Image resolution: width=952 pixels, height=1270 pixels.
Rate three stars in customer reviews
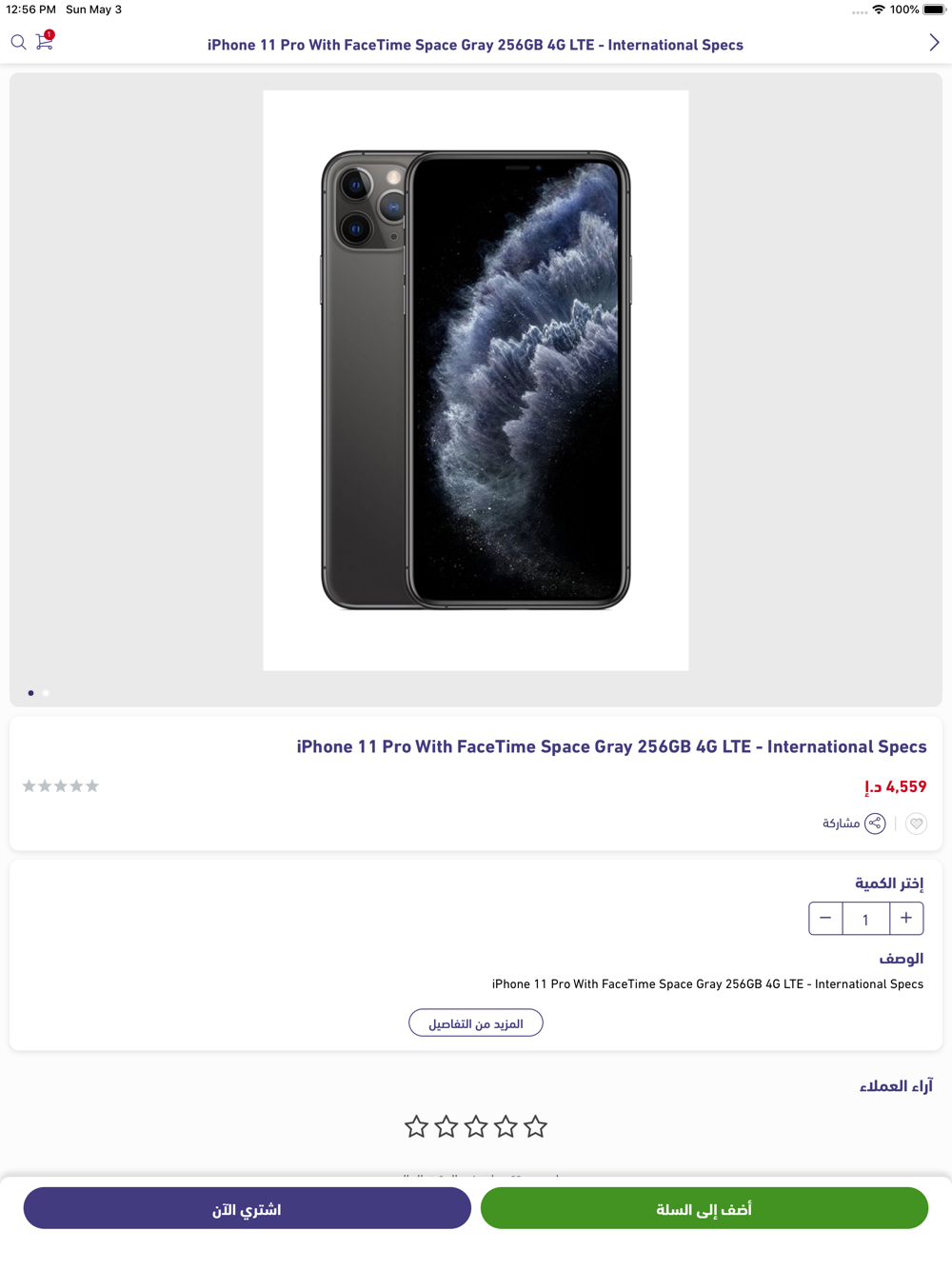476,1127
